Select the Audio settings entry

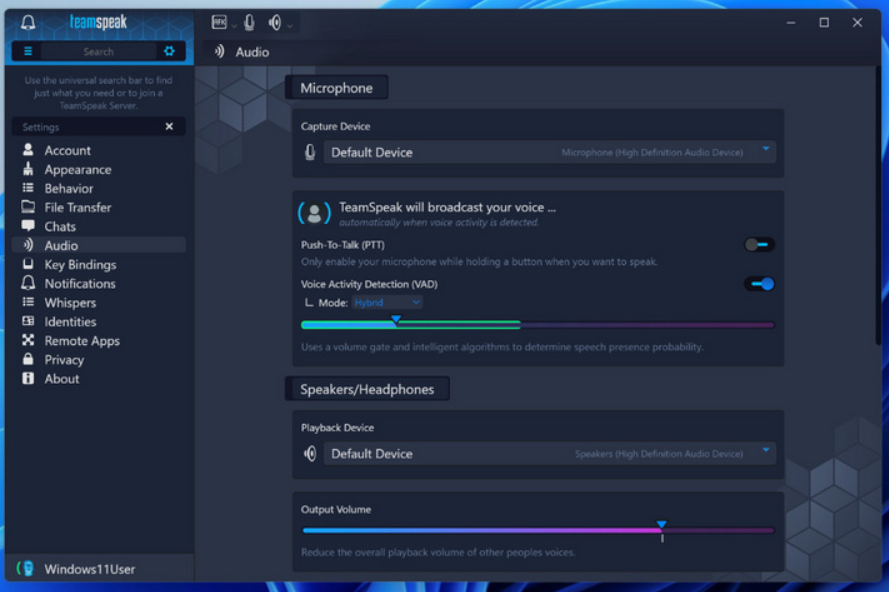coord(99,245)
